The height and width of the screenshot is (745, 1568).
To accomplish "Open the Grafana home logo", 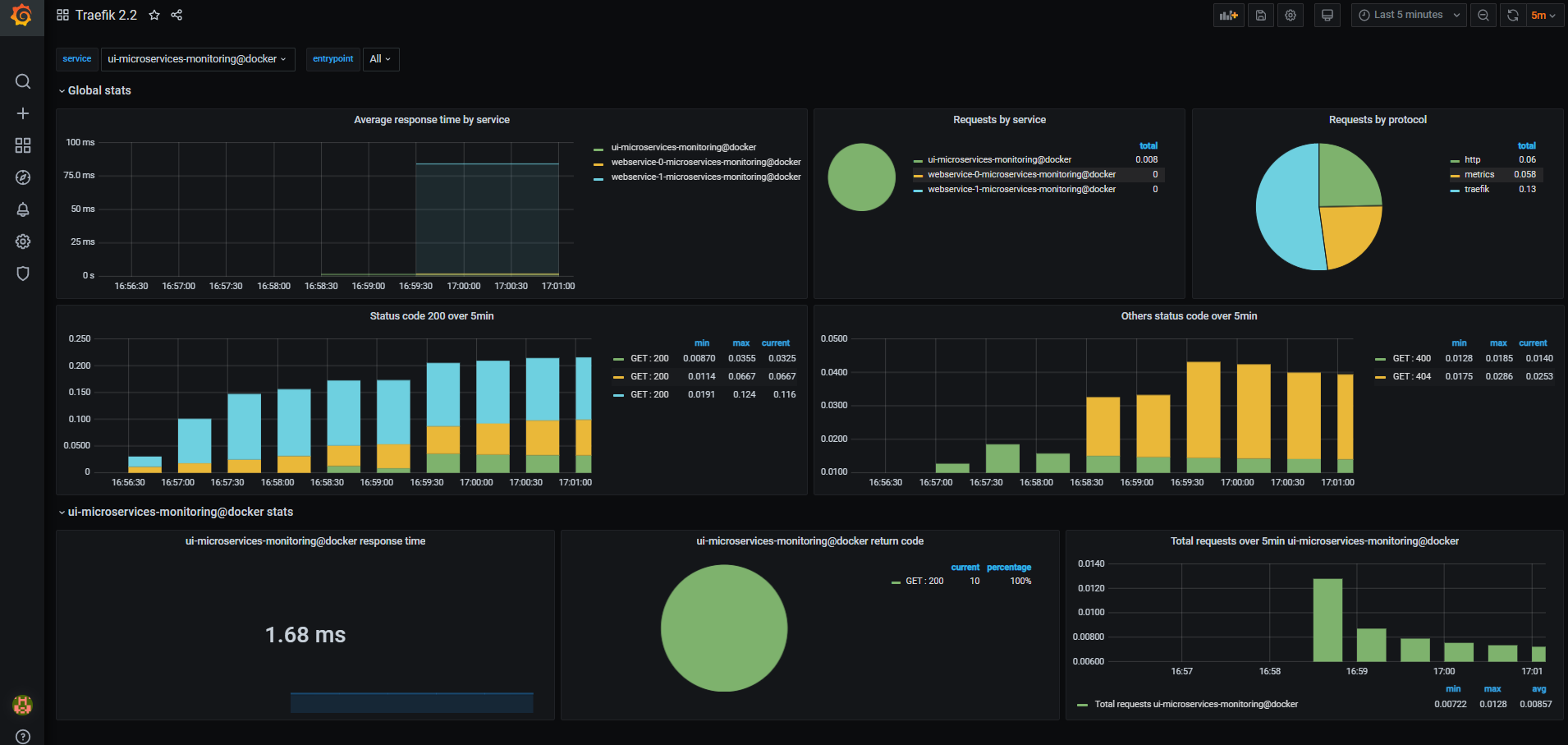I will click(22, 16).
